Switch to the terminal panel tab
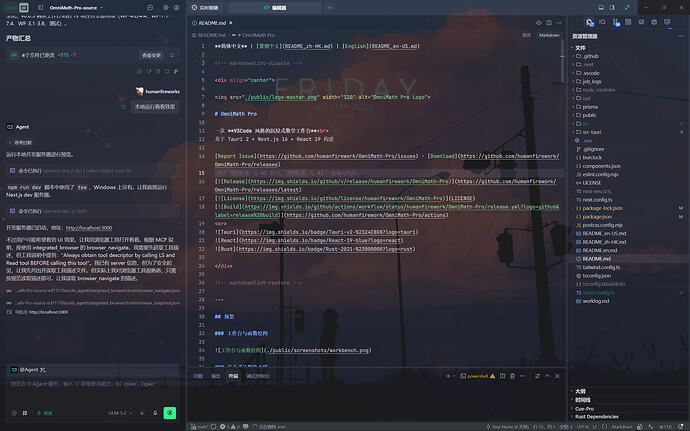Viewport: 690px width, 431px height. click(233, 376)
